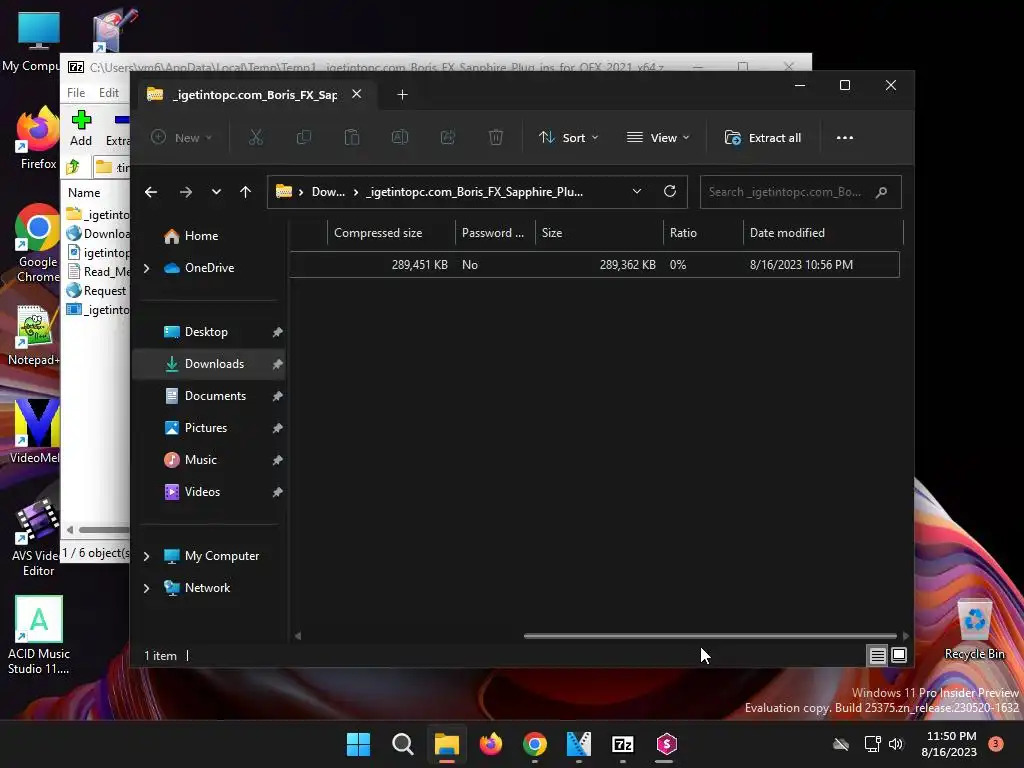Switch to details view icon in status bar
Image resolution: width=1024 pixels, height=768 pixels.
pyautogui.click(x=878, y=655)
